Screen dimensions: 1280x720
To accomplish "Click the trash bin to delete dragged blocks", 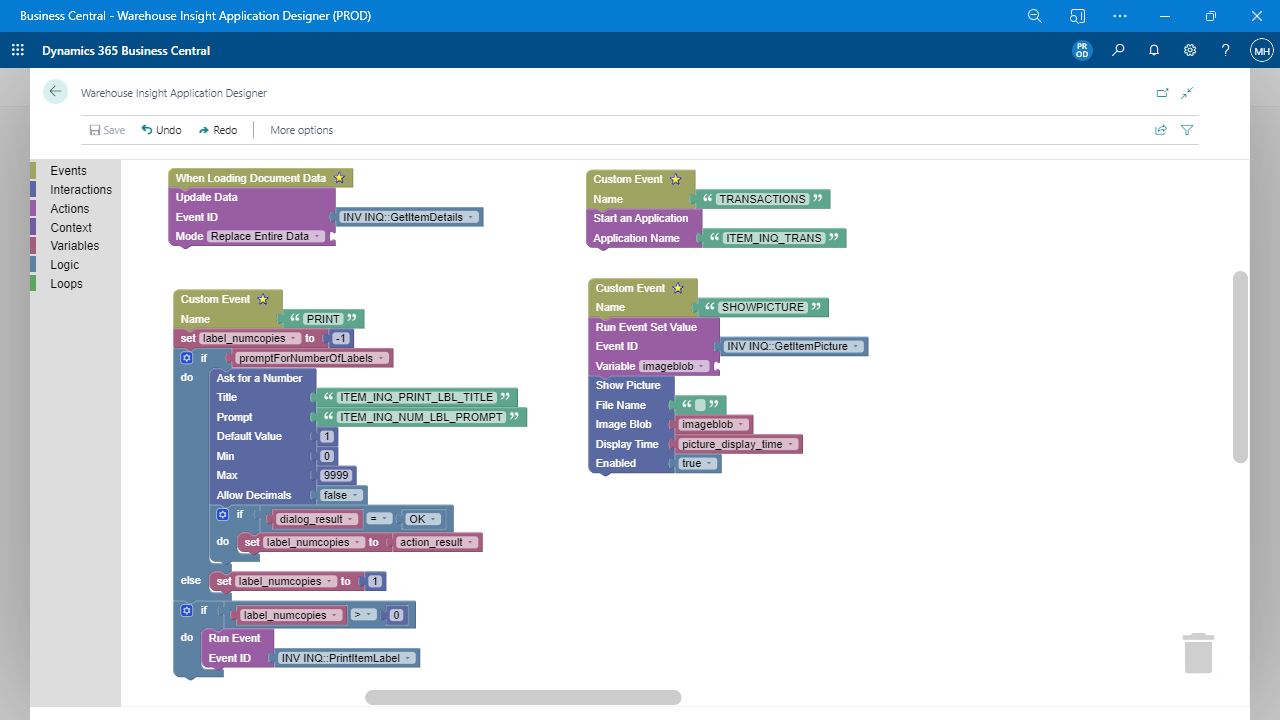I will (1198, 652).
